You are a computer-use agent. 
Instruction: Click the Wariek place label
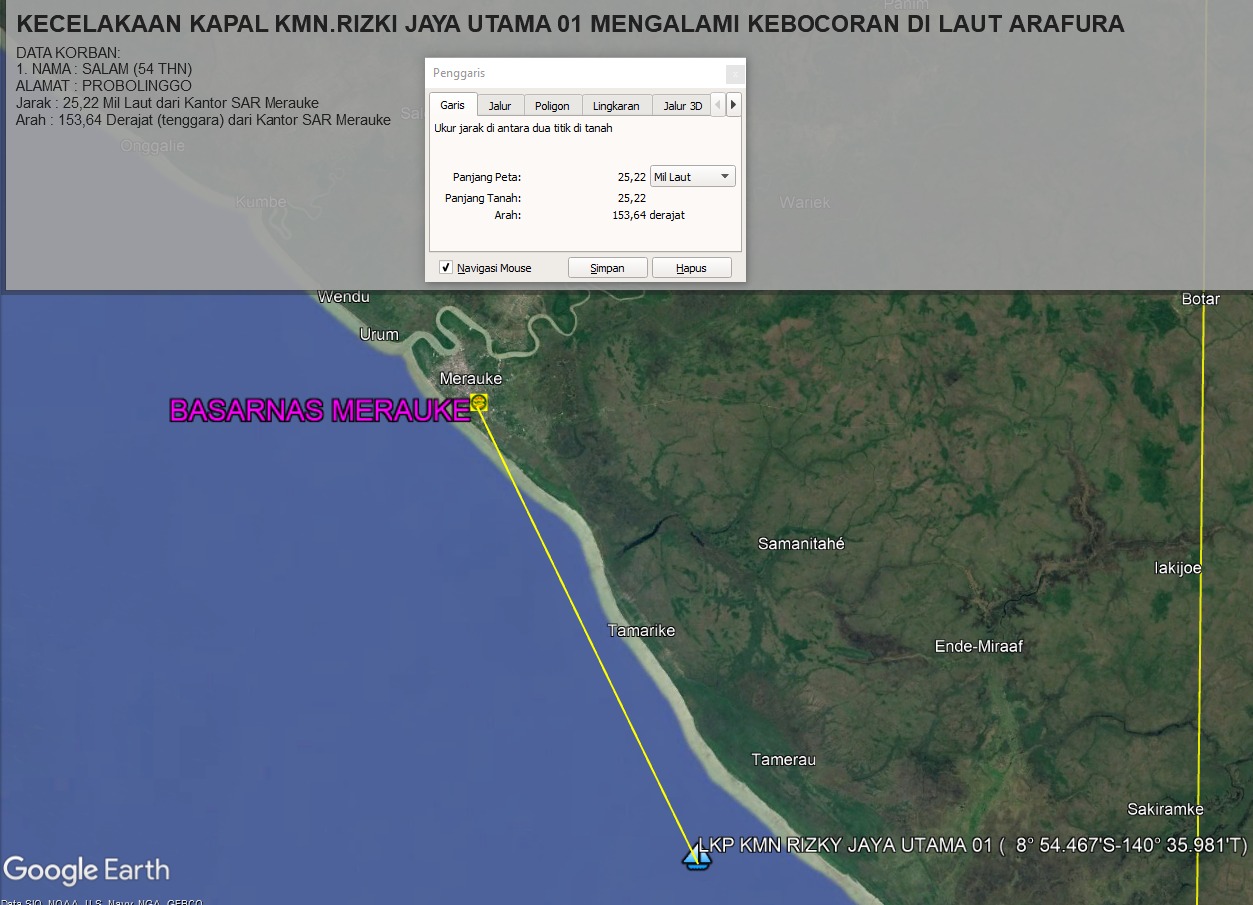[x=805, y=203]
